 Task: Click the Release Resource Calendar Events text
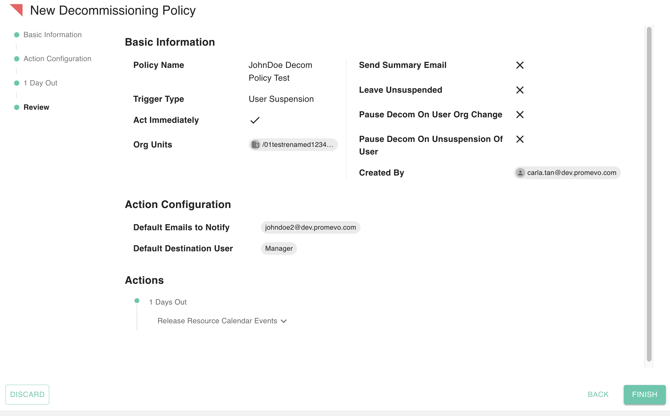click(x=217, y=321)
